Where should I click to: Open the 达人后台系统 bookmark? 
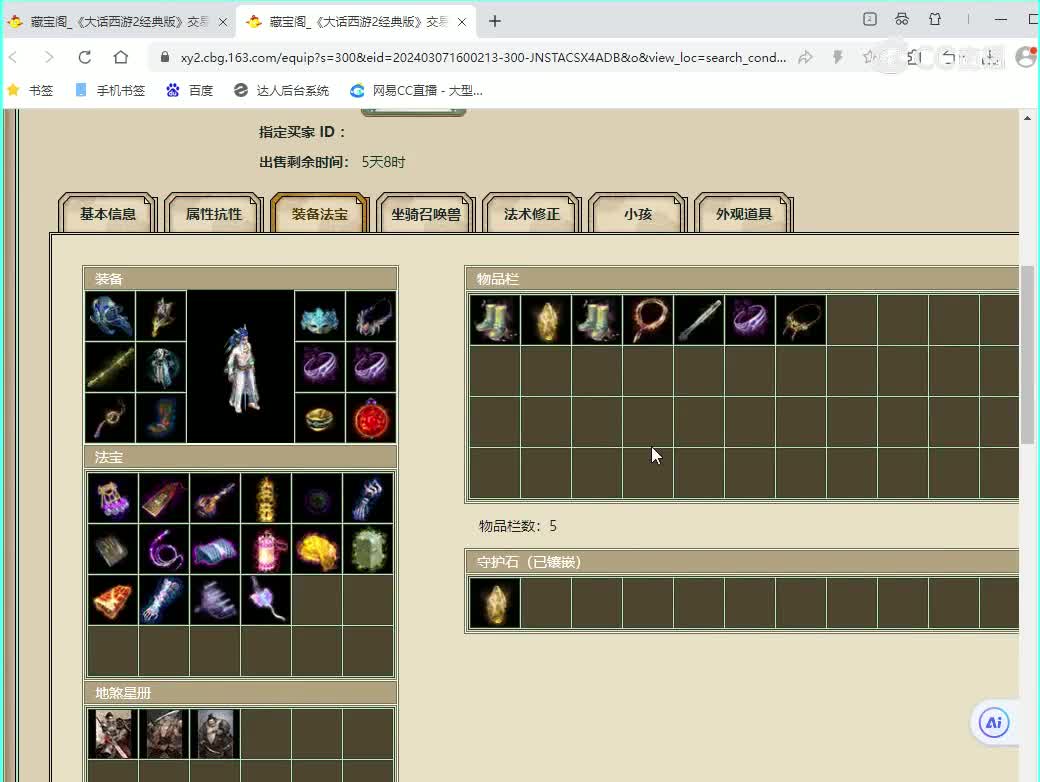pos(281,90)
